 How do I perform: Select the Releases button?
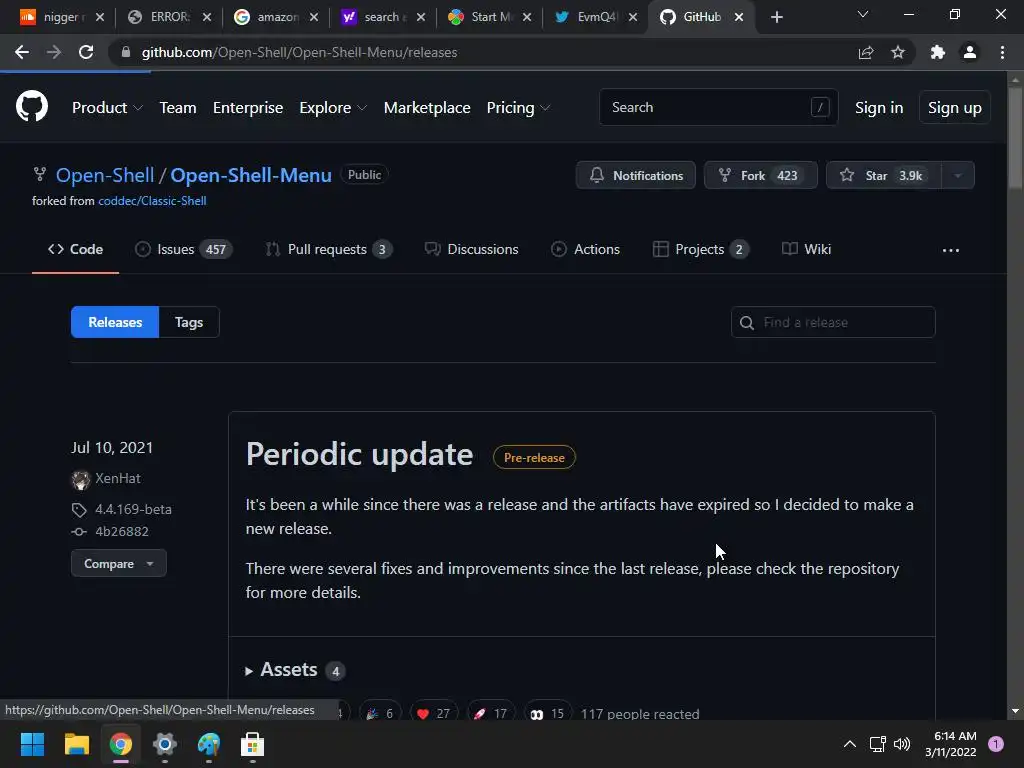pyautogui.click(x=115, y=323)
